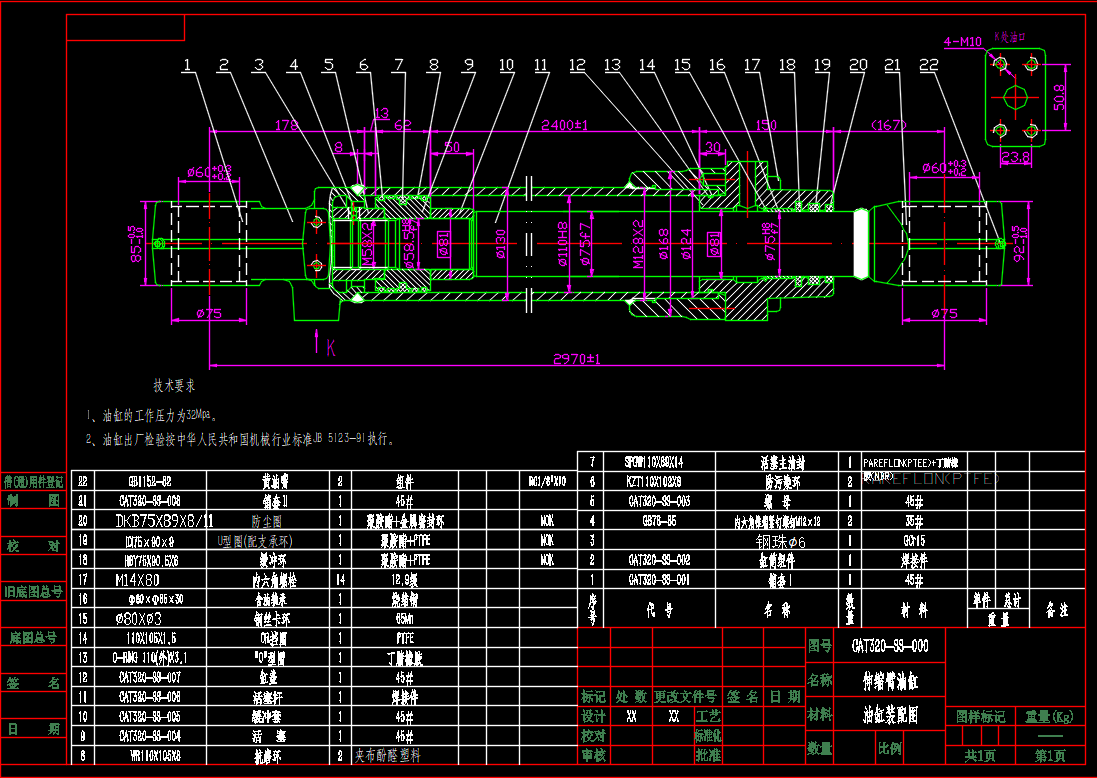The width and height of the screenshot is (1097, 778).
Task: Click the (167) reference dimension
Action: (887, 125)
